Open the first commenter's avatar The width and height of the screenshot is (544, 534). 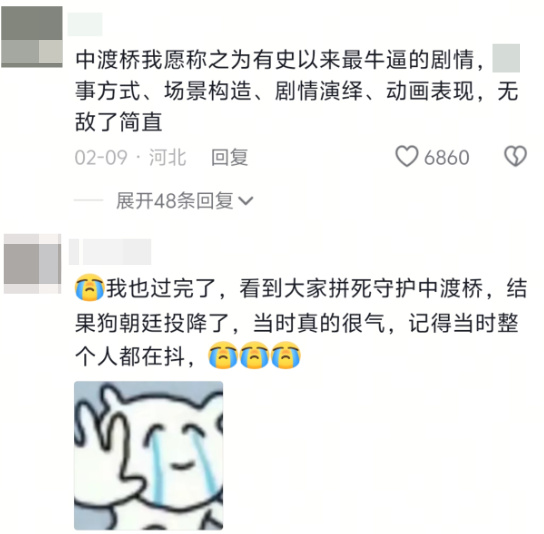pos(32,37)
